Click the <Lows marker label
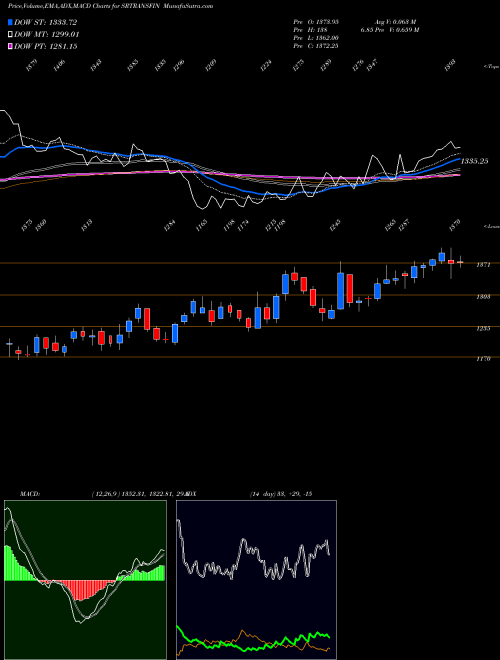Screen dimensions: 500x660 pos(491,226)
